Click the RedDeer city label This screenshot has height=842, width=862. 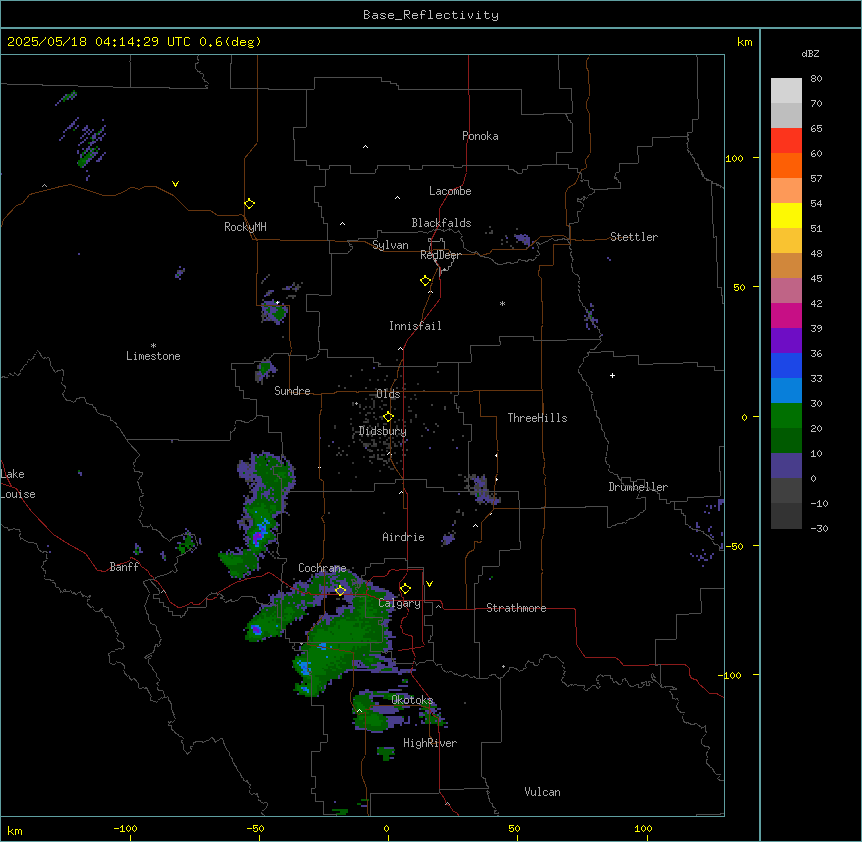click(440, 255)
